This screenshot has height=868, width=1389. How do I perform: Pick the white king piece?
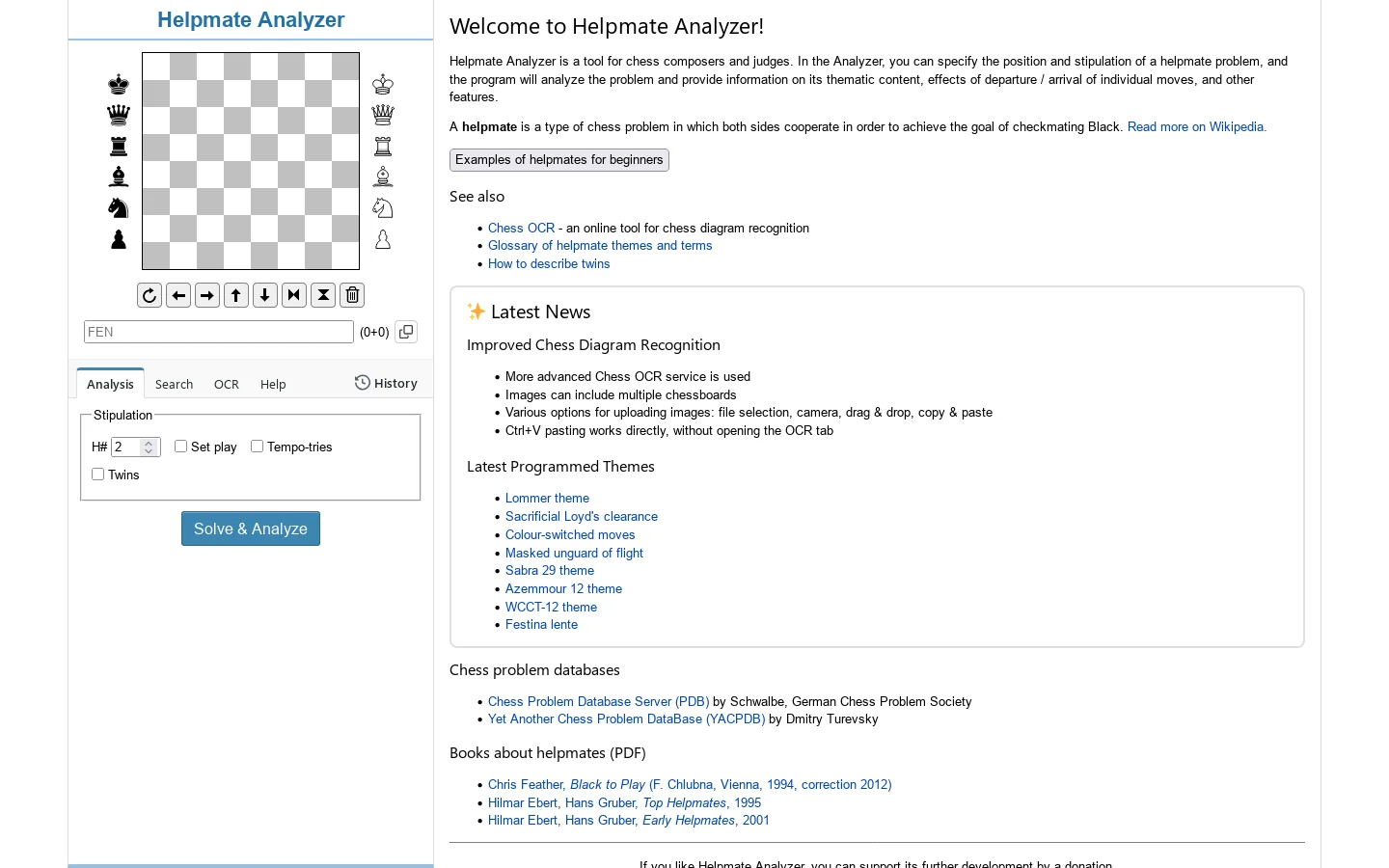[383, 84]
